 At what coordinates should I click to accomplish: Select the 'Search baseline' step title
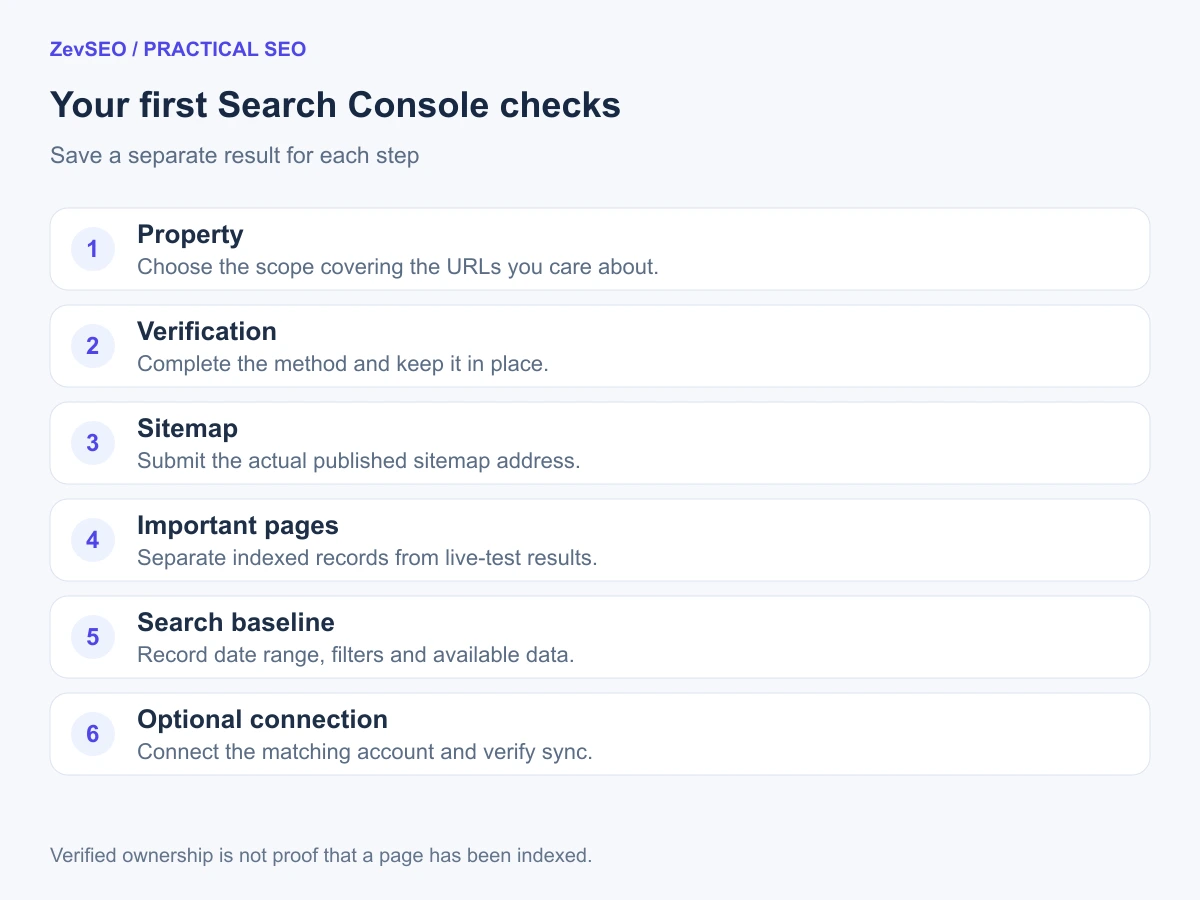236,622
